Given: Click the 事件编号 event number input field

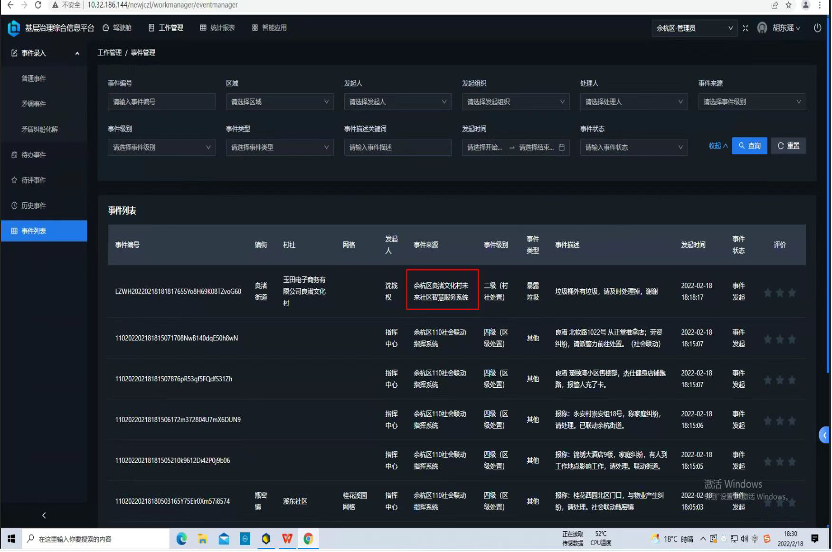Looking at the screenshot, I should click(161, 102).
